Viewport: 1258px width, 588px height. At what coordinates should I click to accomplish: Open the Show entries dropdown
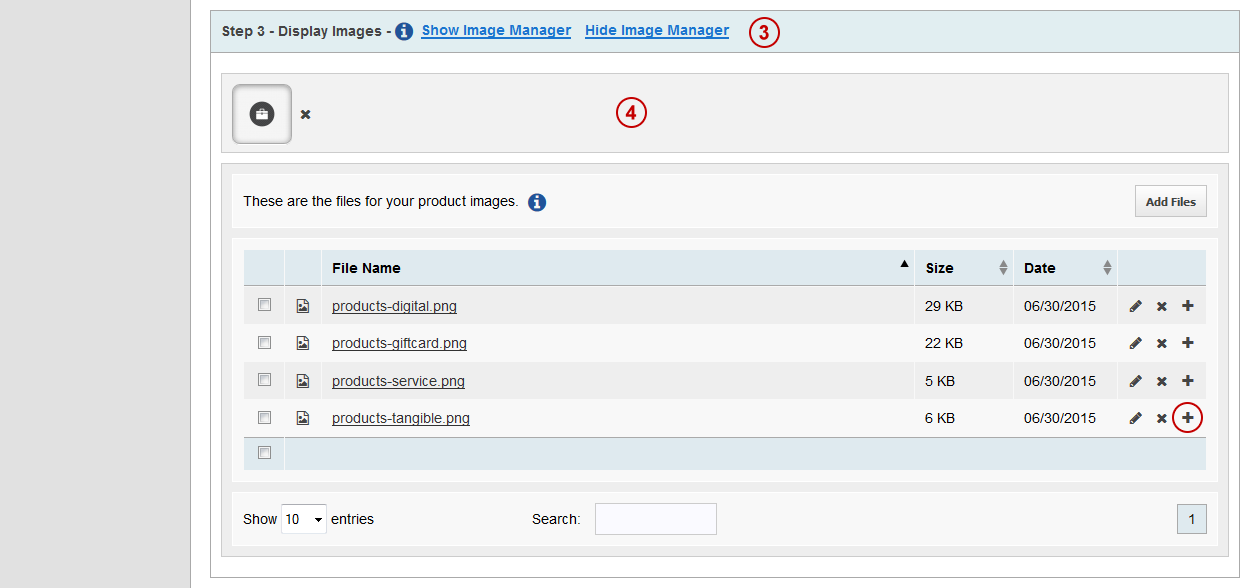point(304,519)
